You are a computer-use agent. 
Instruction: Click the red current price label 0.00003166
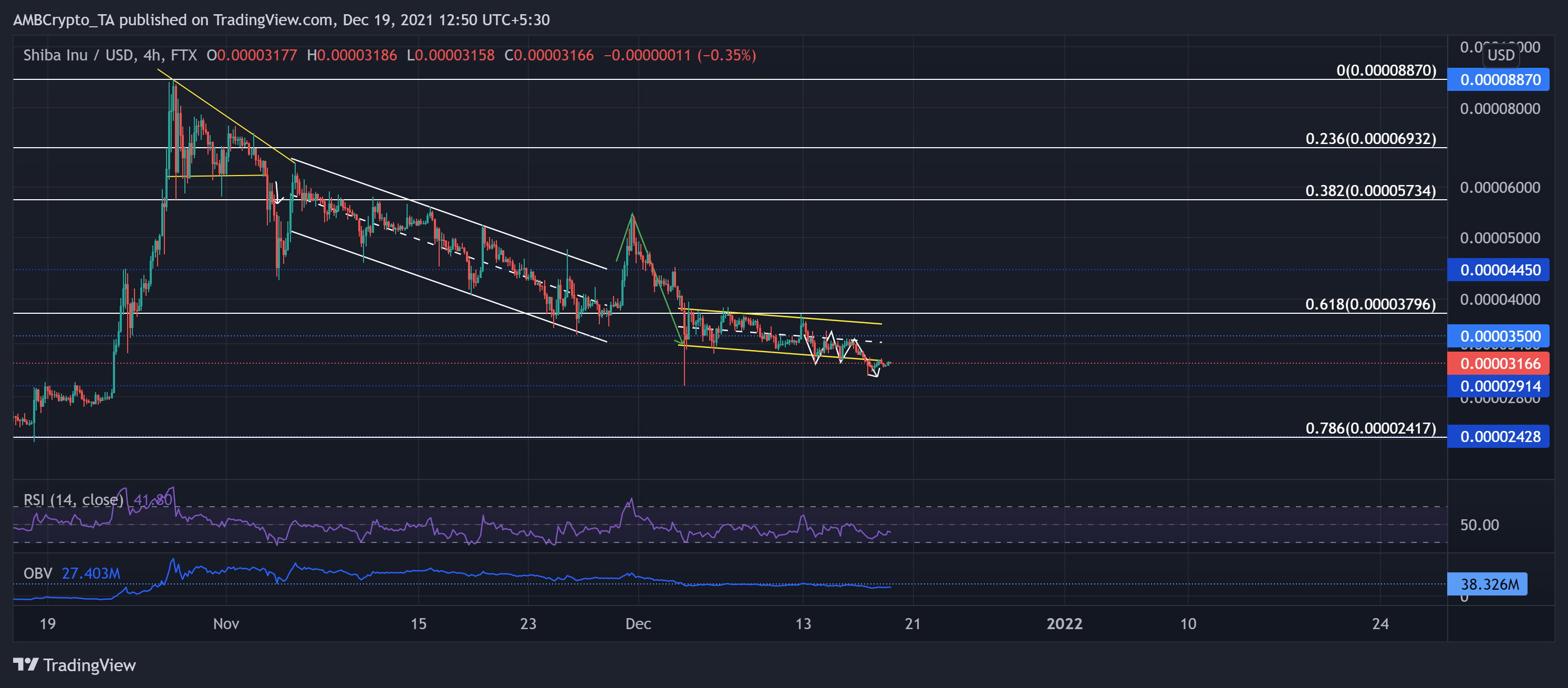1500,364
